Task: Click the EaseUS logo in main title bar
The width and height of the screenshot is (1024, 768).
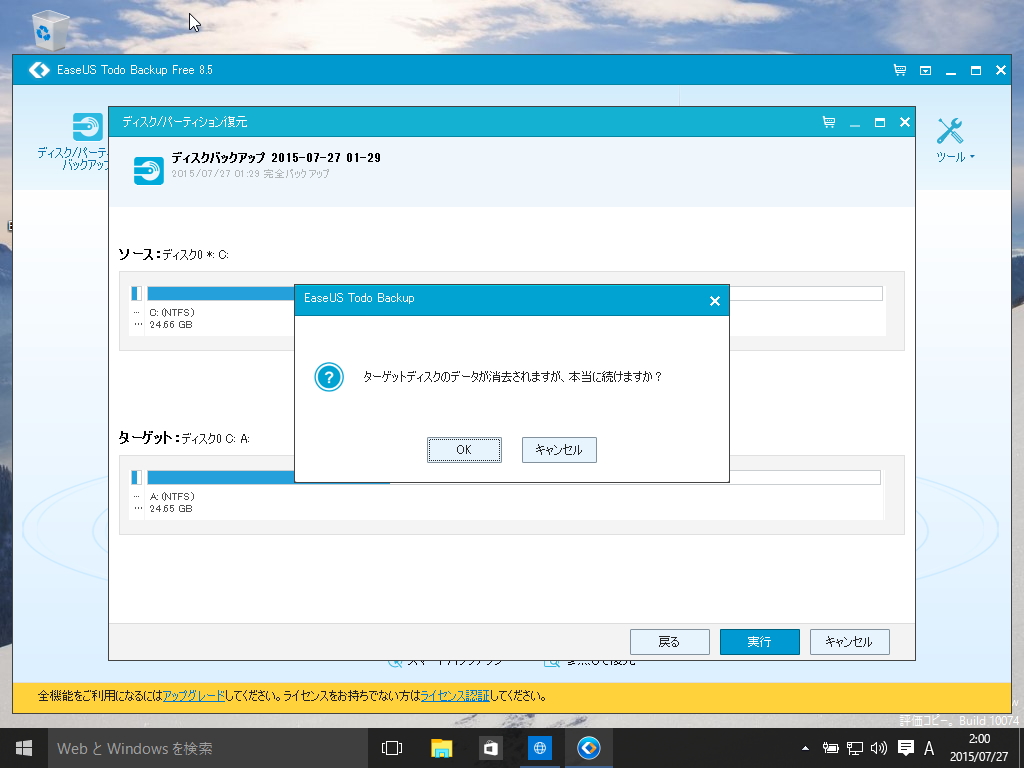Action: [39, 70]
